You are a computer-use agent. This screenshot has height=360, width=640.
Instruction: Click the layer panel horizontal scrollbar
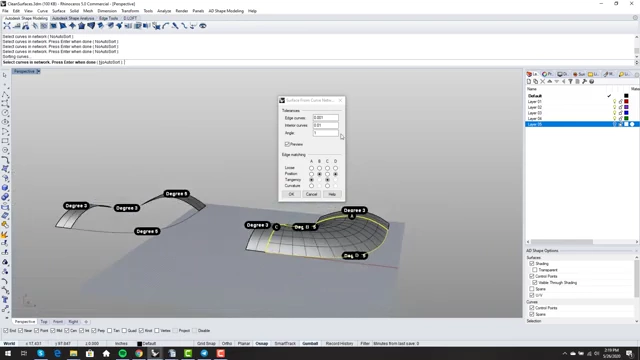point(562,242)
